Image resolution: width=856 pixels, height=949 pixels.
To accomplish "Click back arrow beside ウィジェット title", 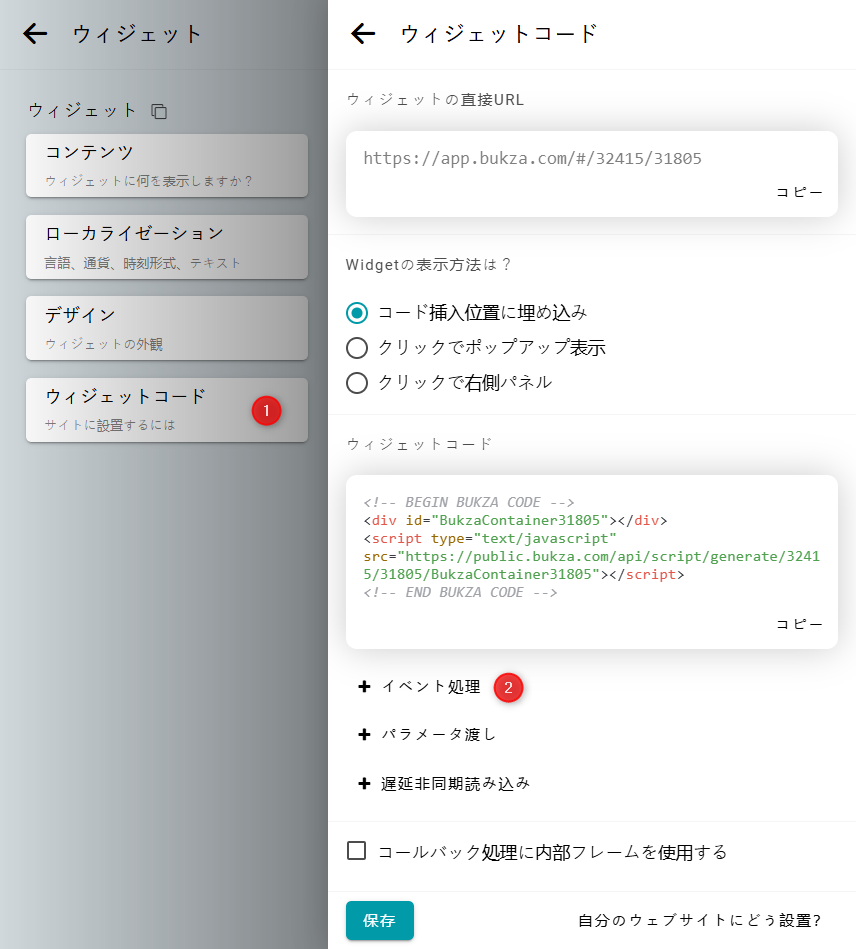I will [x=36, y=34].
